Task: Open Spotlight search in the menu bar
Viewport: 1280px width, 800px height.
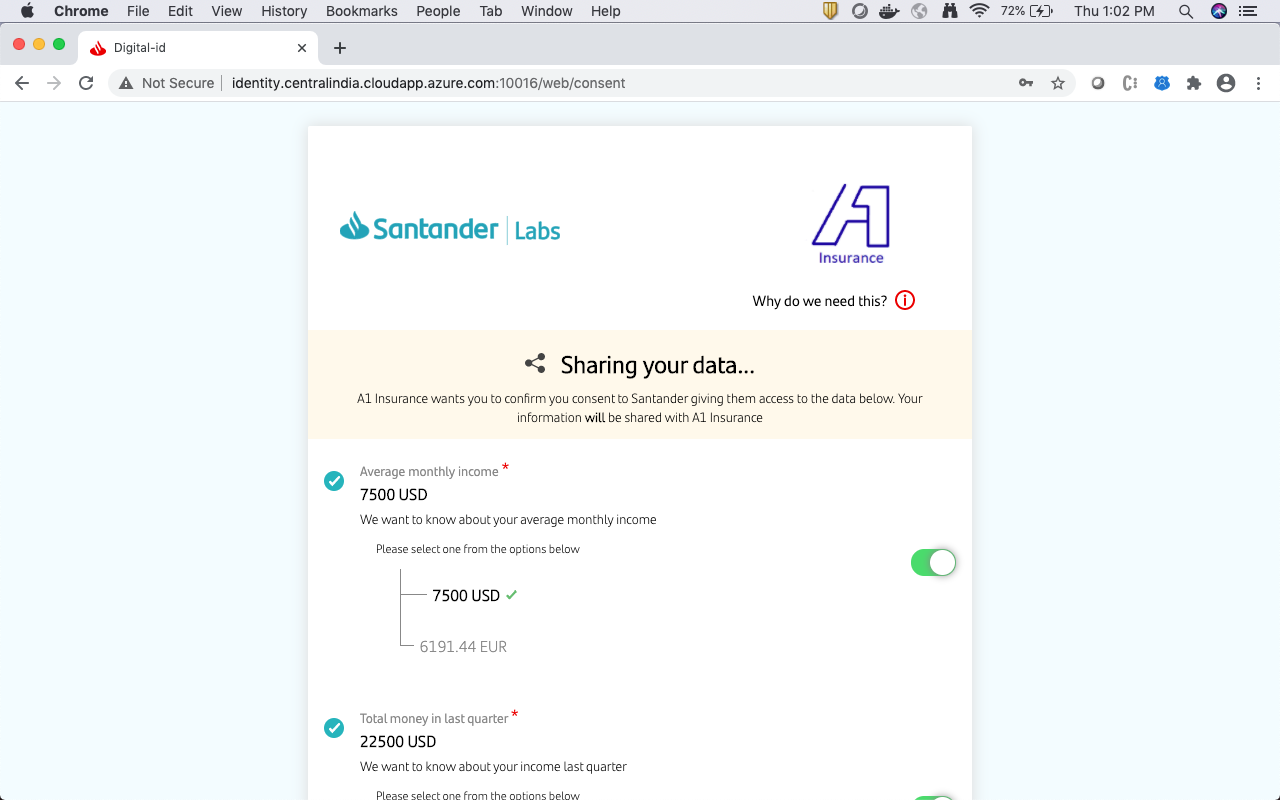Action: [1186, 11]
